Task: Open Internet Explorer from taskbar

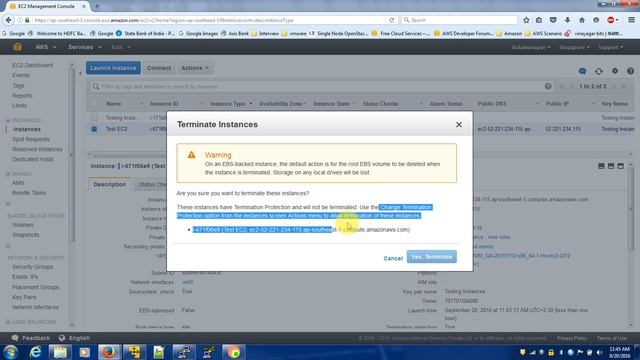Action: pos(36,352)
